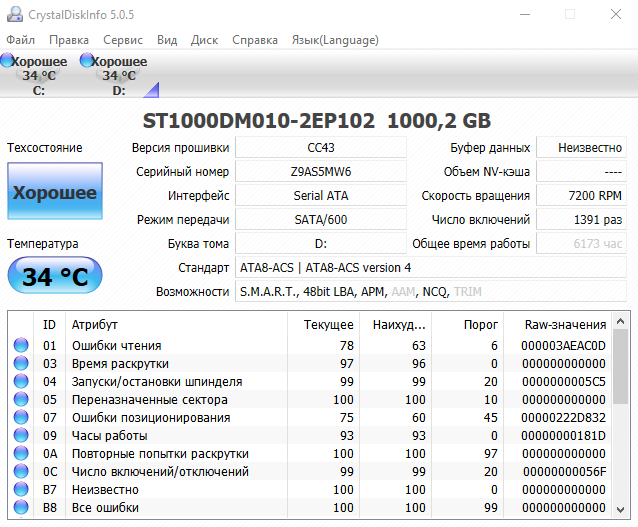The image size is (638, 527).
Task: Close the CrystalDiskInfo window
Action: click(x=616, y=15)
